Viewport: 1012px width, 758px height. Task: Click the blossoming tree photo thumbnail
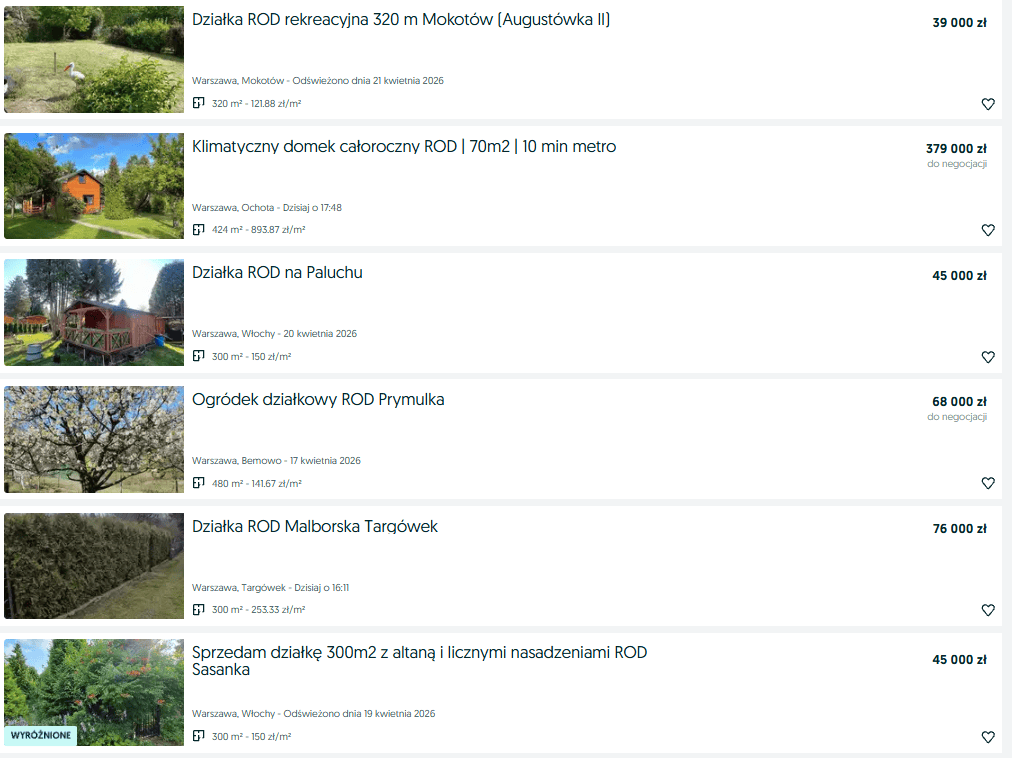tap(94, 439)
